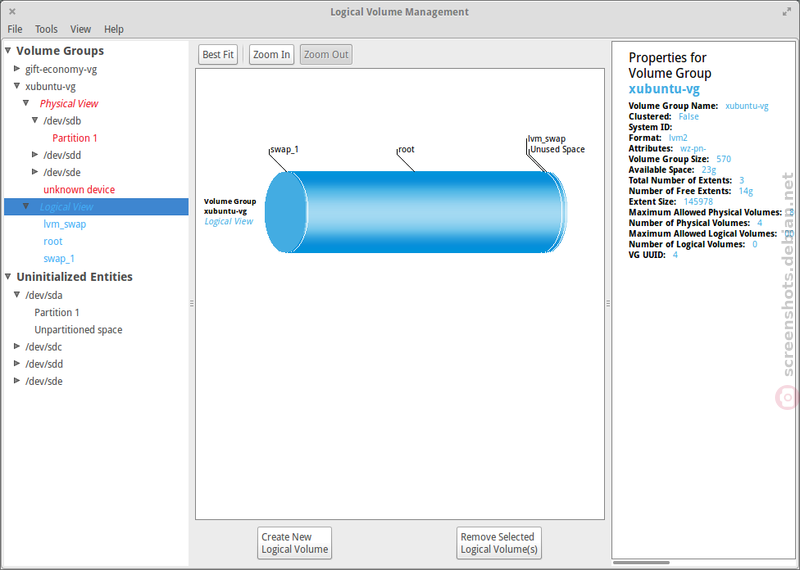Viewport: 800px width, 570px height.
Task: Expand /dev/sde under Uninitialized Entities
Action: coord(17,381)
